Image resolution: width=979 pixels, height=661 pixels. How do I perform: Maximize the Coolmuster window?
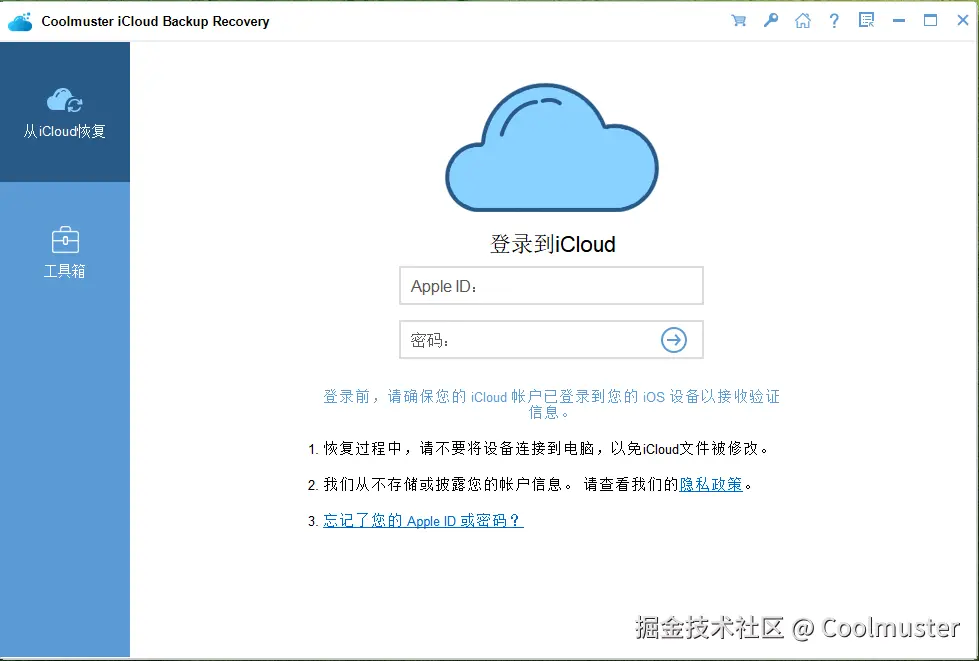pyautogui.click(x=930, y=21)
